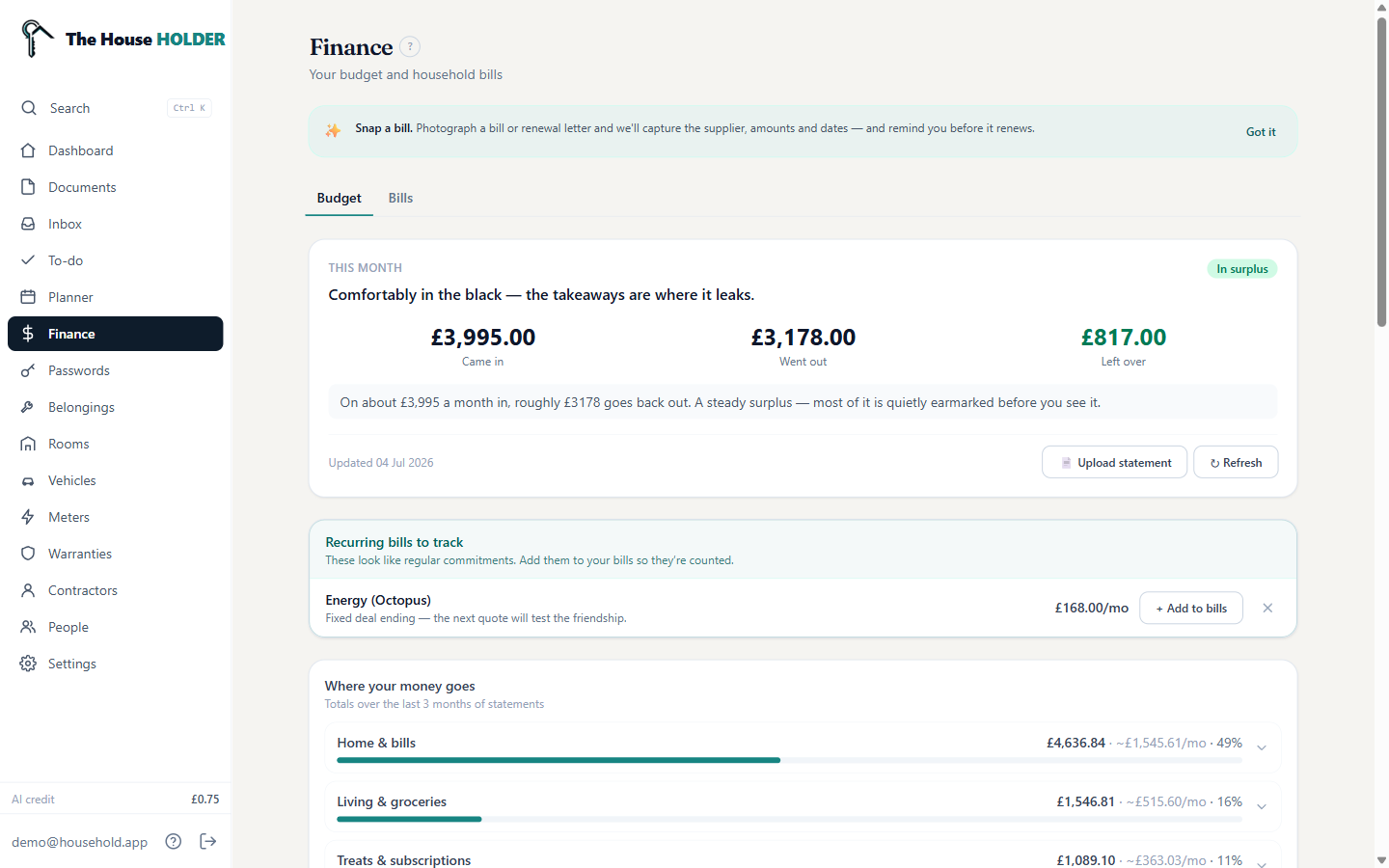
Task: Click the To-do checkmark icon
Action: [28, 260]
